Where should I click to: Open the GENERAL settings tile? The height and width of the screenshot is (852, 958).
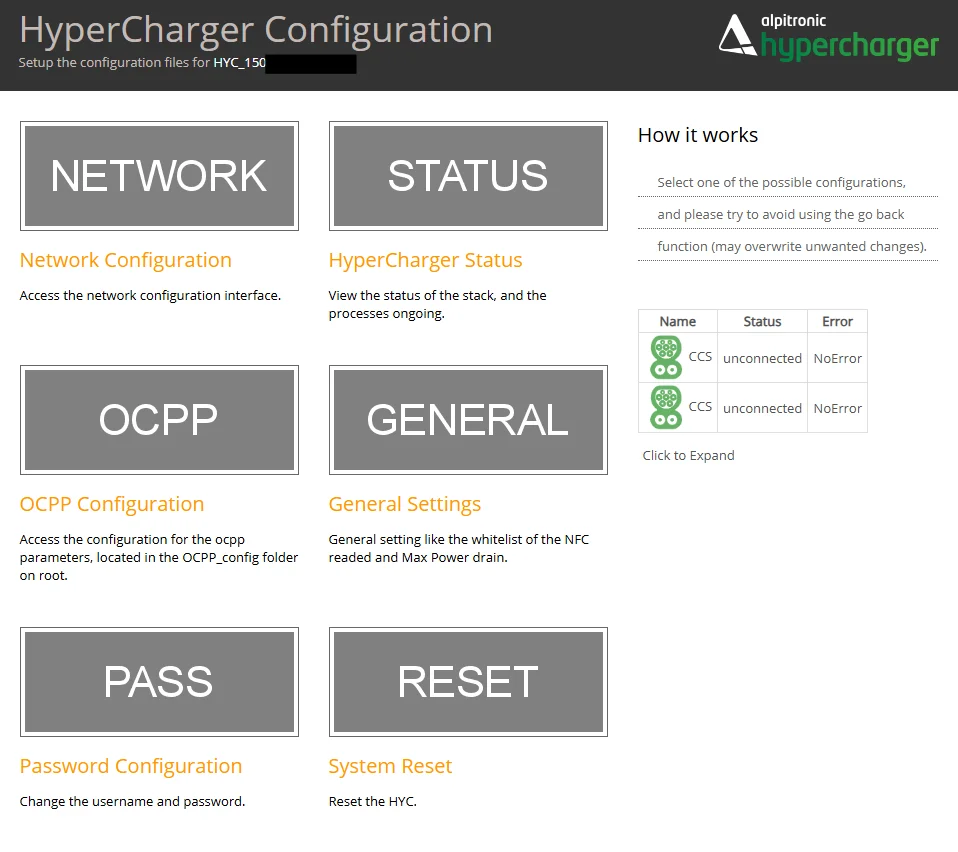tap(468, 420)
